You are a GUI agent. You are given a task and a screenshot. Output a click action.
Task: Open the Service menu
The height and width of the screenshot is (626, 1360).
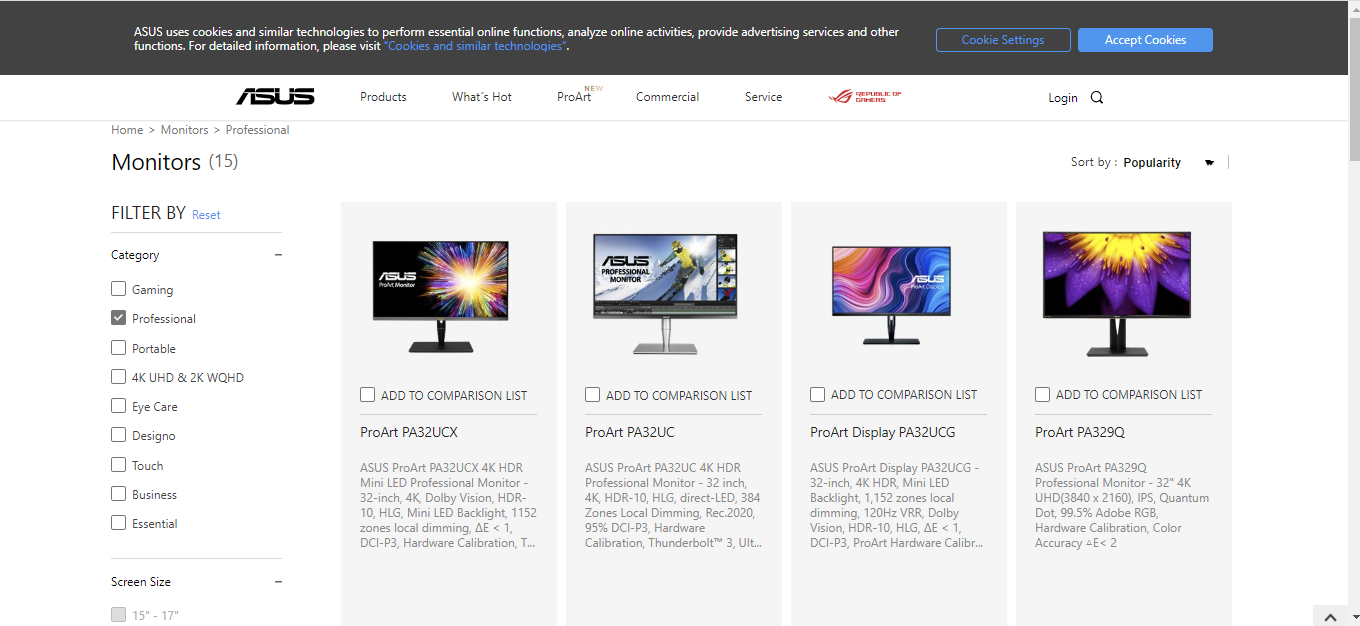tap(763, 97)
